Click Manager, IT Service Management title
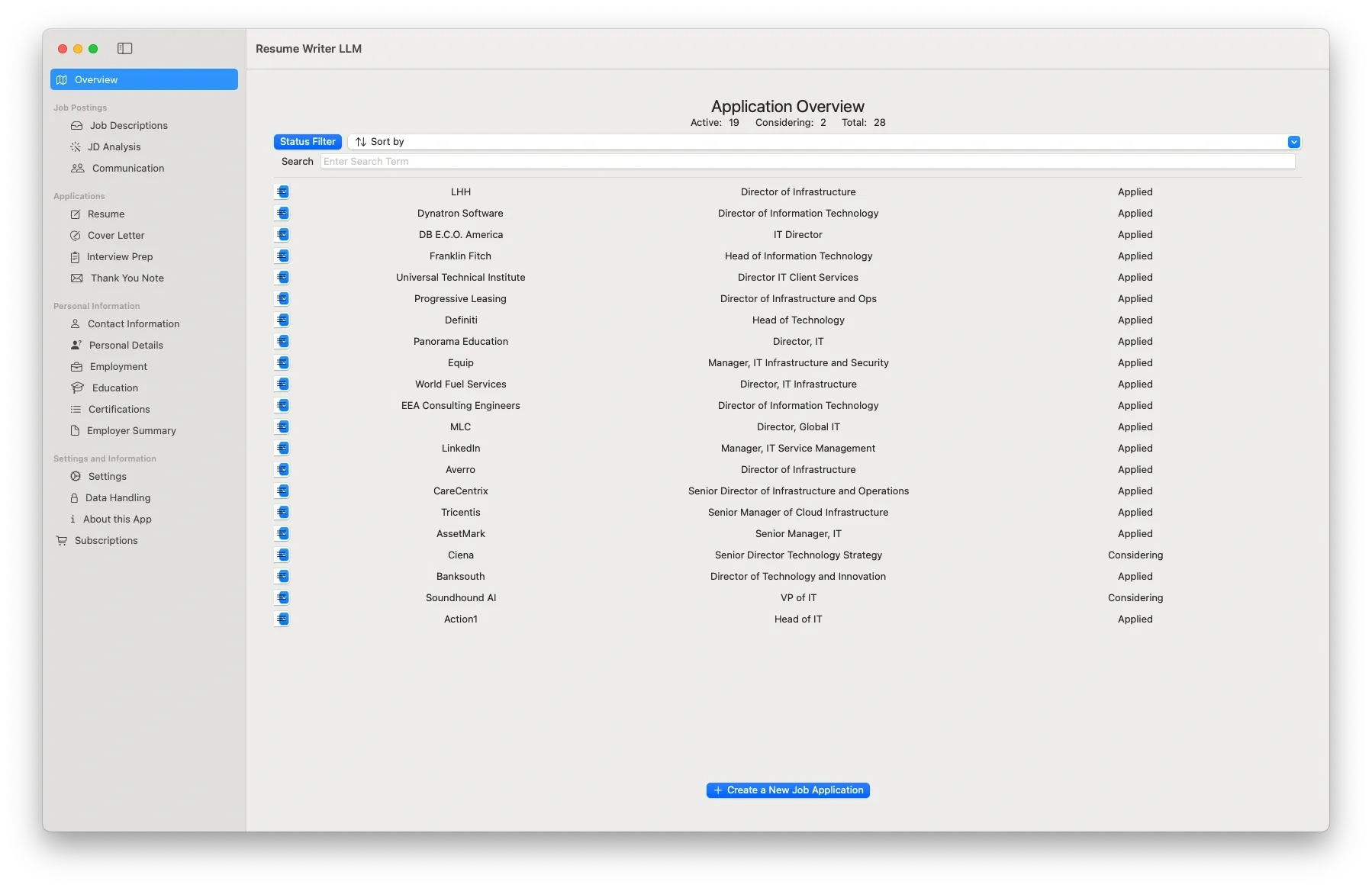This screenshot has width=1372, height=888. click(798, 449)
